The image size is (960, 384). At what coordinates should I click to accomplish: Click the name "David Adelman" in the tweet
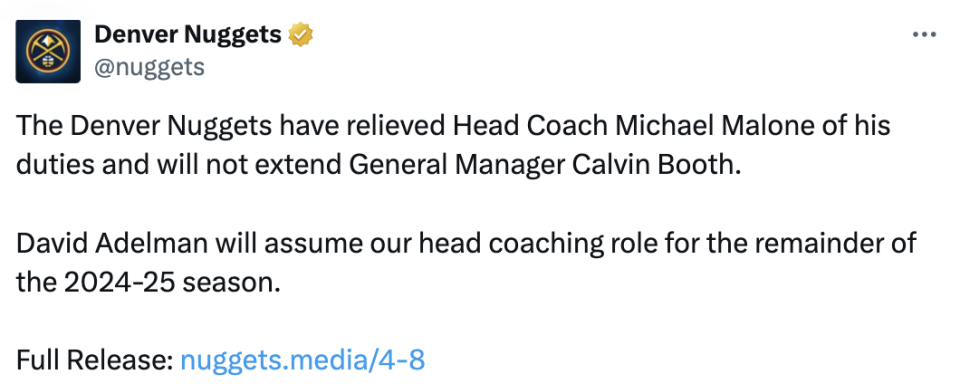(110, 244)
